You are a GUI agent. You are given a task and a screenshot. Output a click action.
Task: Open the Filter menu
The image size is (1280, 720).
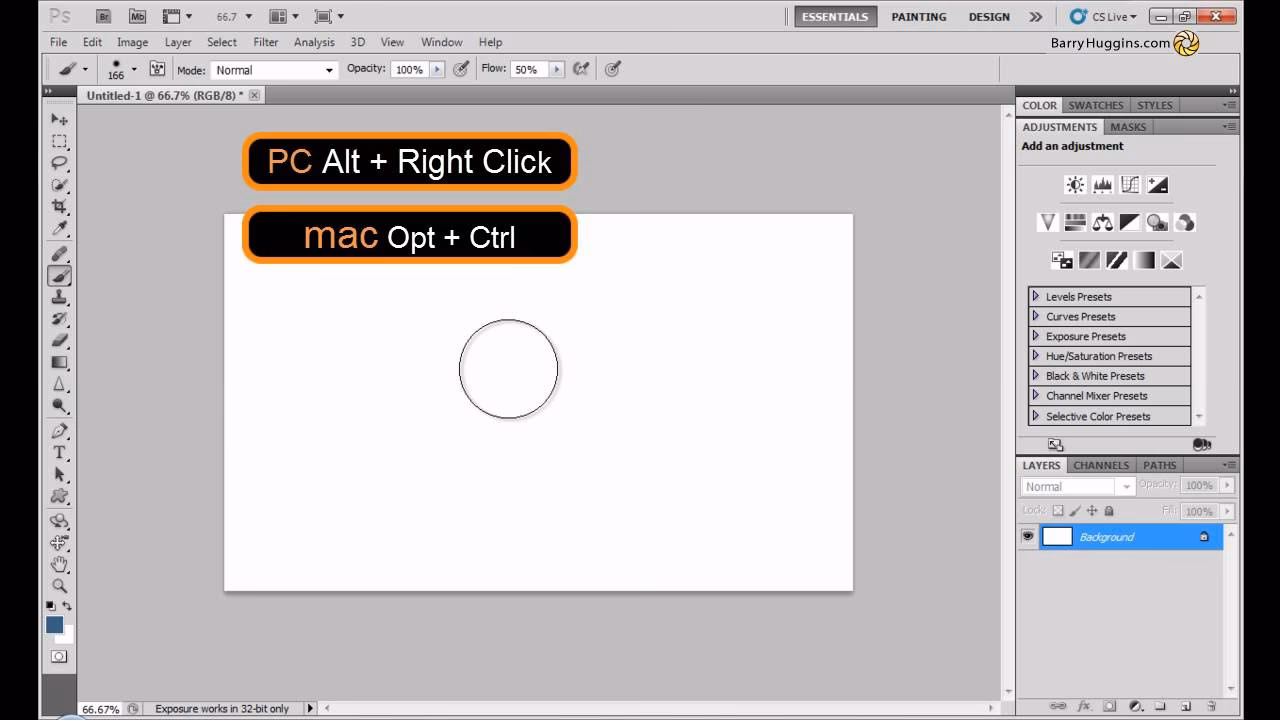coord(265,42)
